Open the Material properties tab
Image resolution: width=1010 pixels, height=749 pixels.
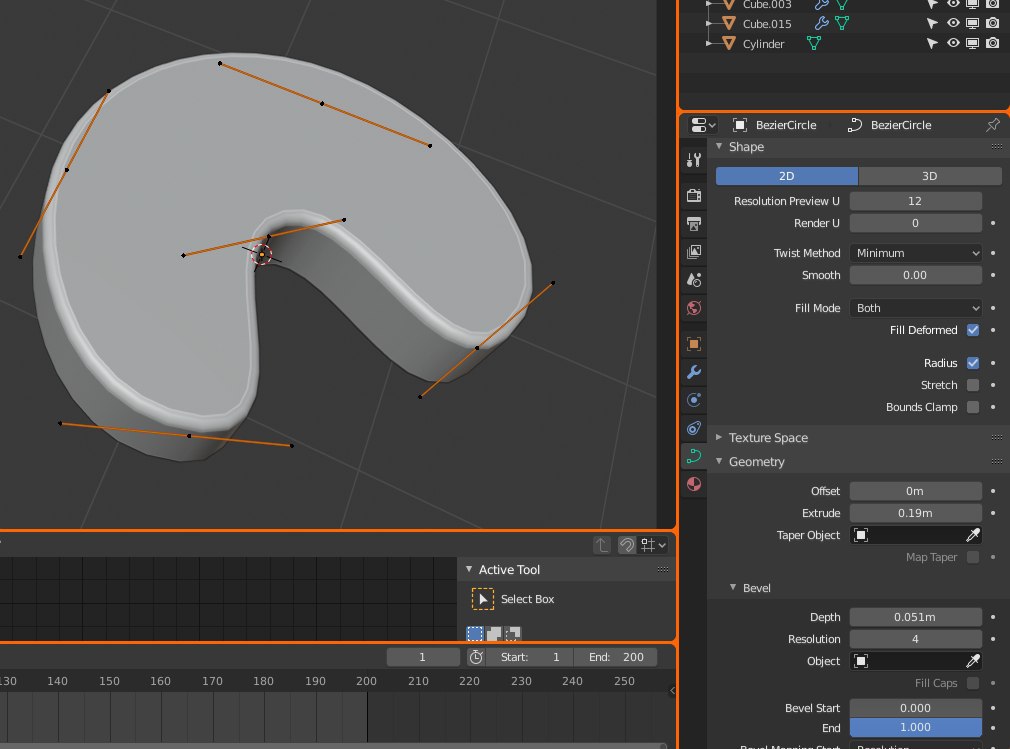tap(694, 484)
